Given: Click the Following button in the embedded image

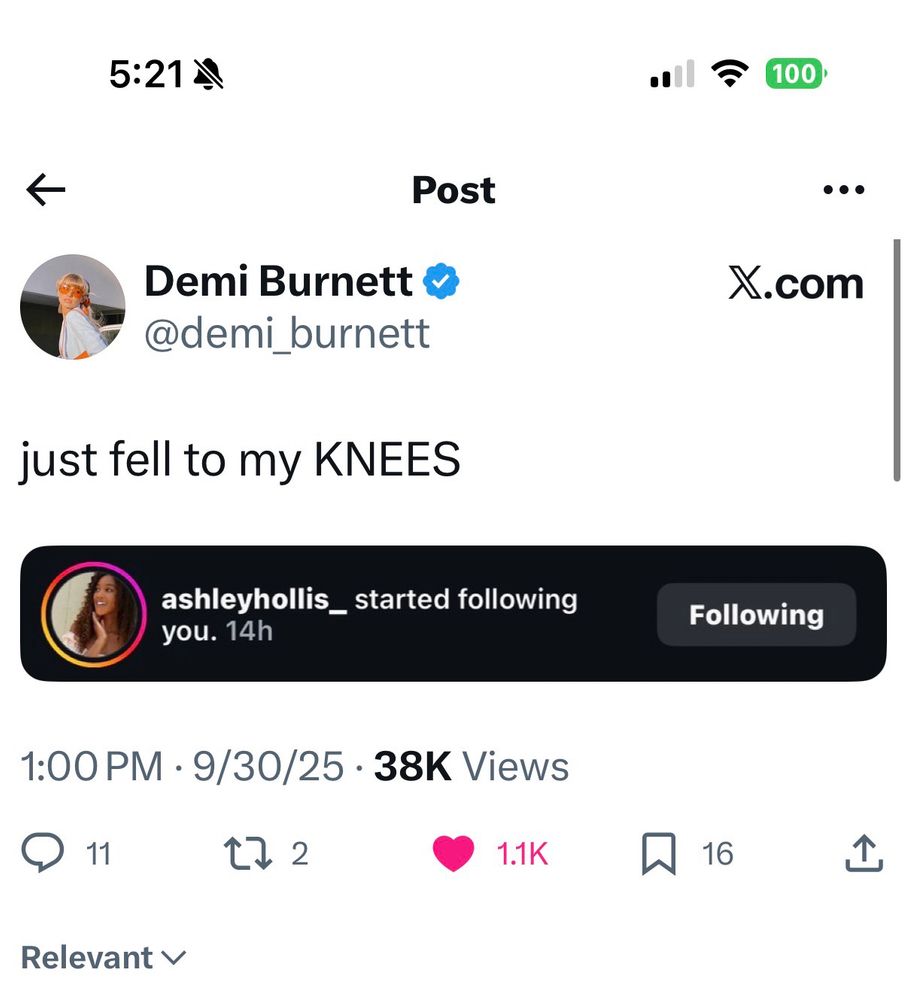Looking at the screenshot, I should tap(756, 614).
